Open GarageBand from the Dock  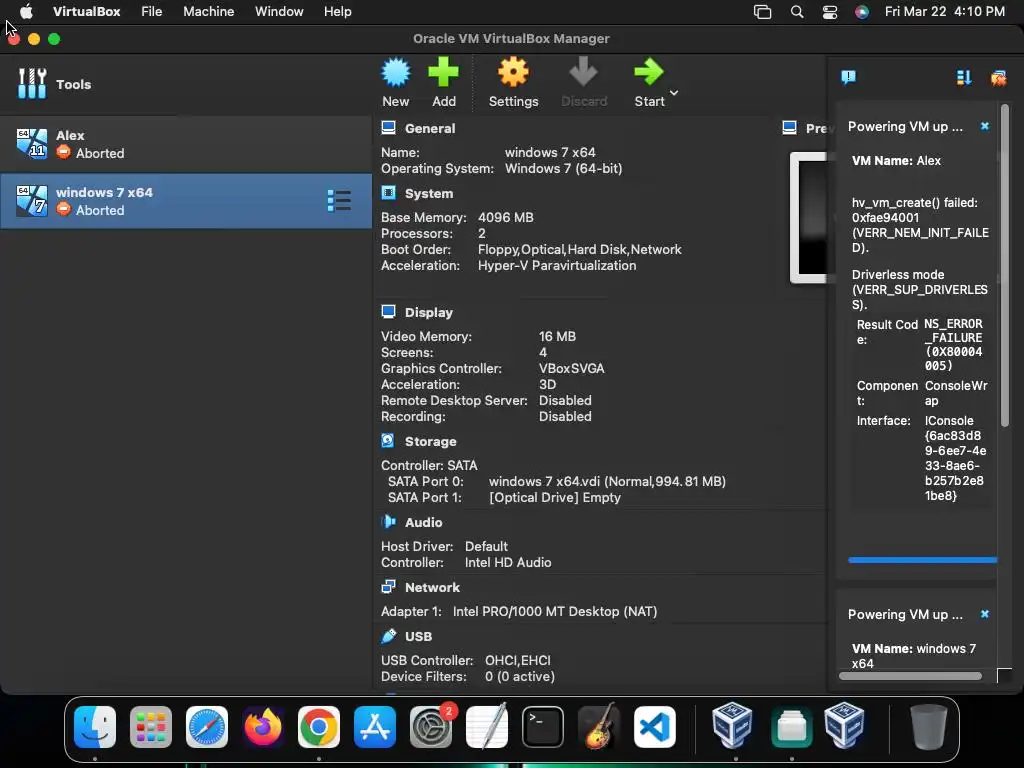click(x=599, y=726)
